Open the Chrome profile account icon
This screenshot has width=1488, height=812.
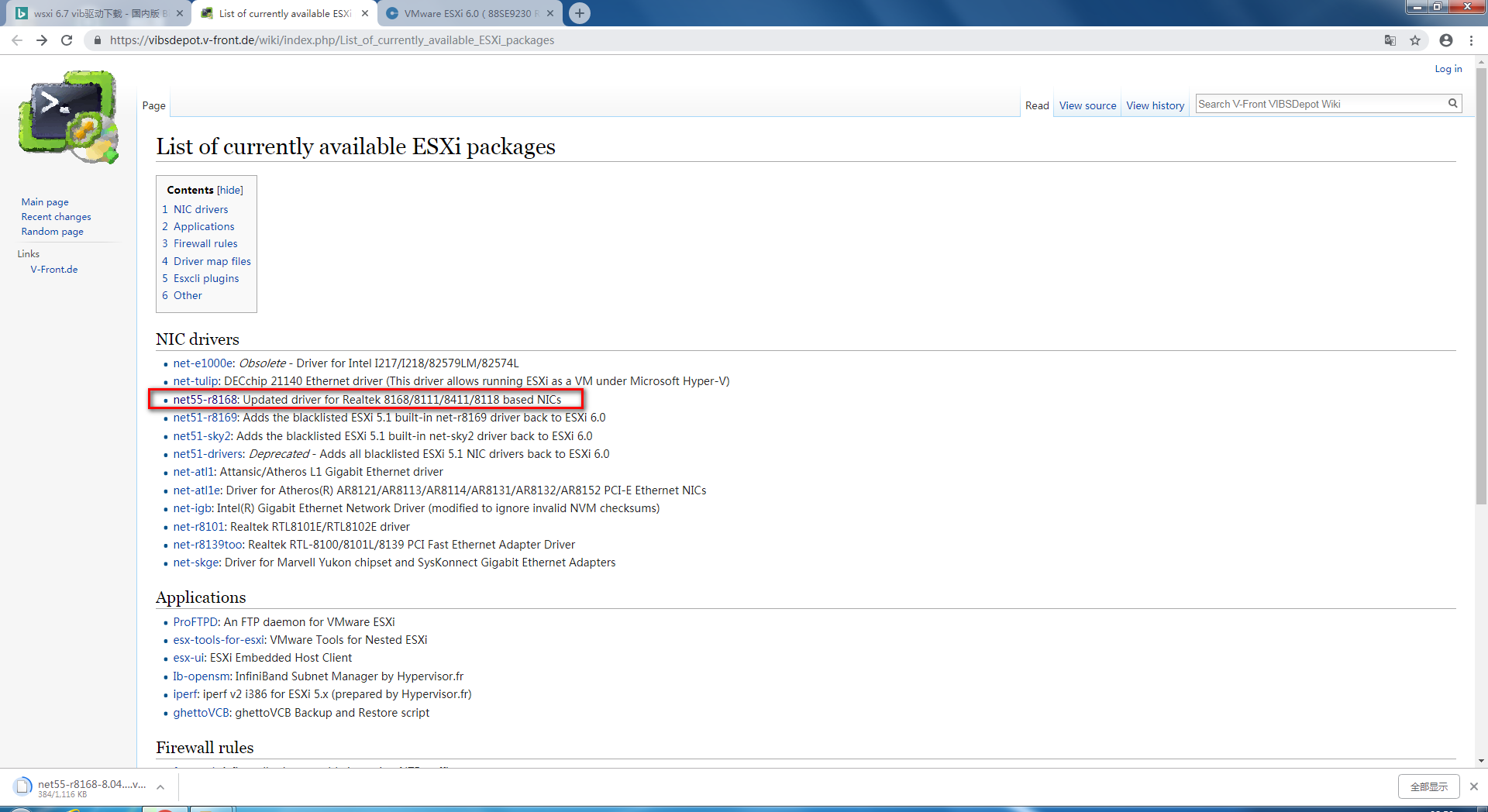click(x=1446, y=40)
